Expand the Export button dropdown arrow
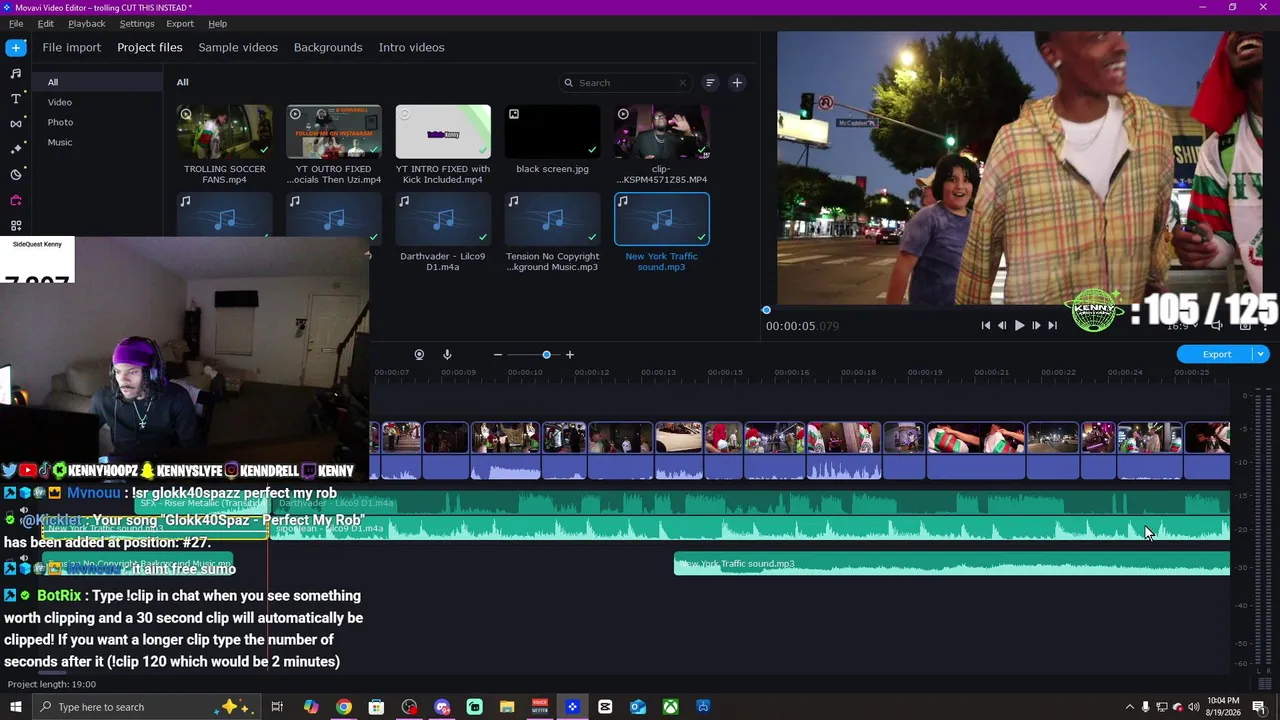Screen dimensions: 1280x720 coord(1261,354)
